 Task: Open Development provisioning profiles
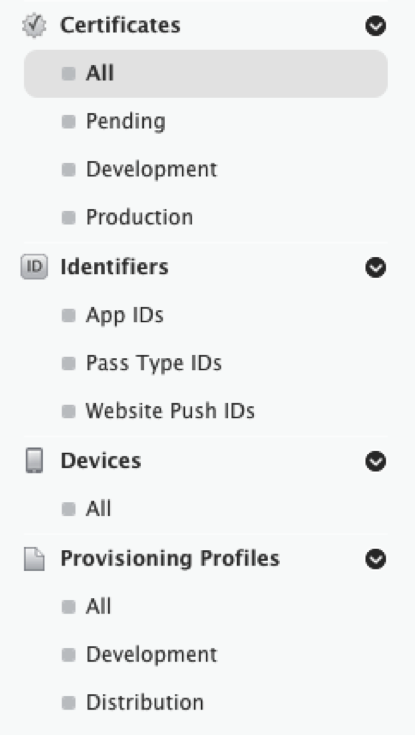(x=151, y=654)
